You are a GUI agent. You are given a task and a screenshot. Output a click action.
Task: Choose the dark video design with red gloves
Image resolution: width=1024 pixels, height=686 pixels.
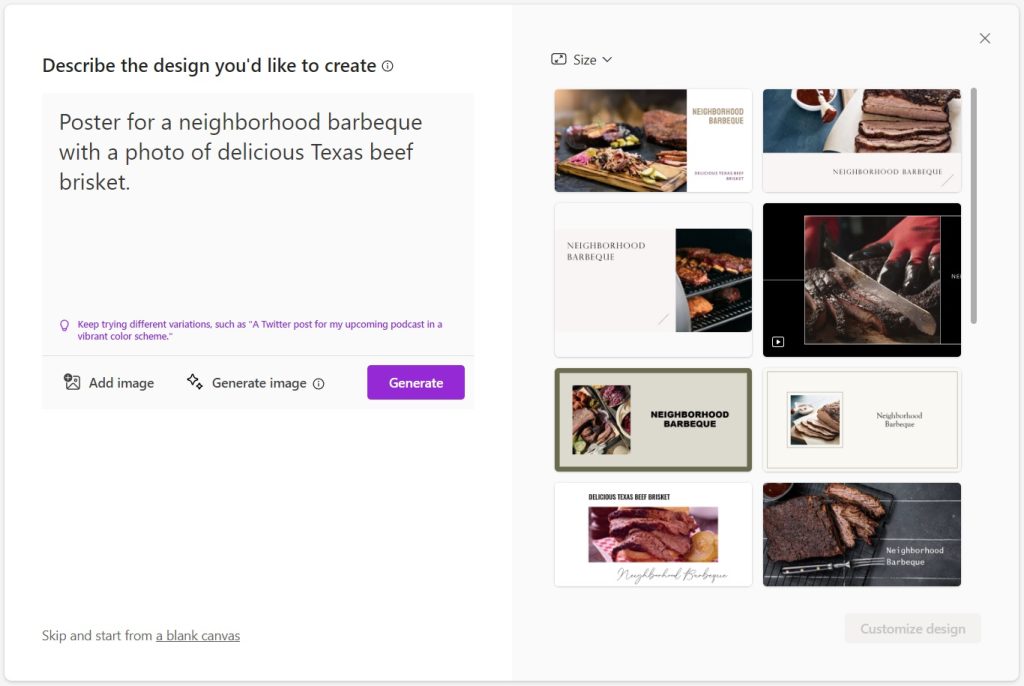pos(861,280)
